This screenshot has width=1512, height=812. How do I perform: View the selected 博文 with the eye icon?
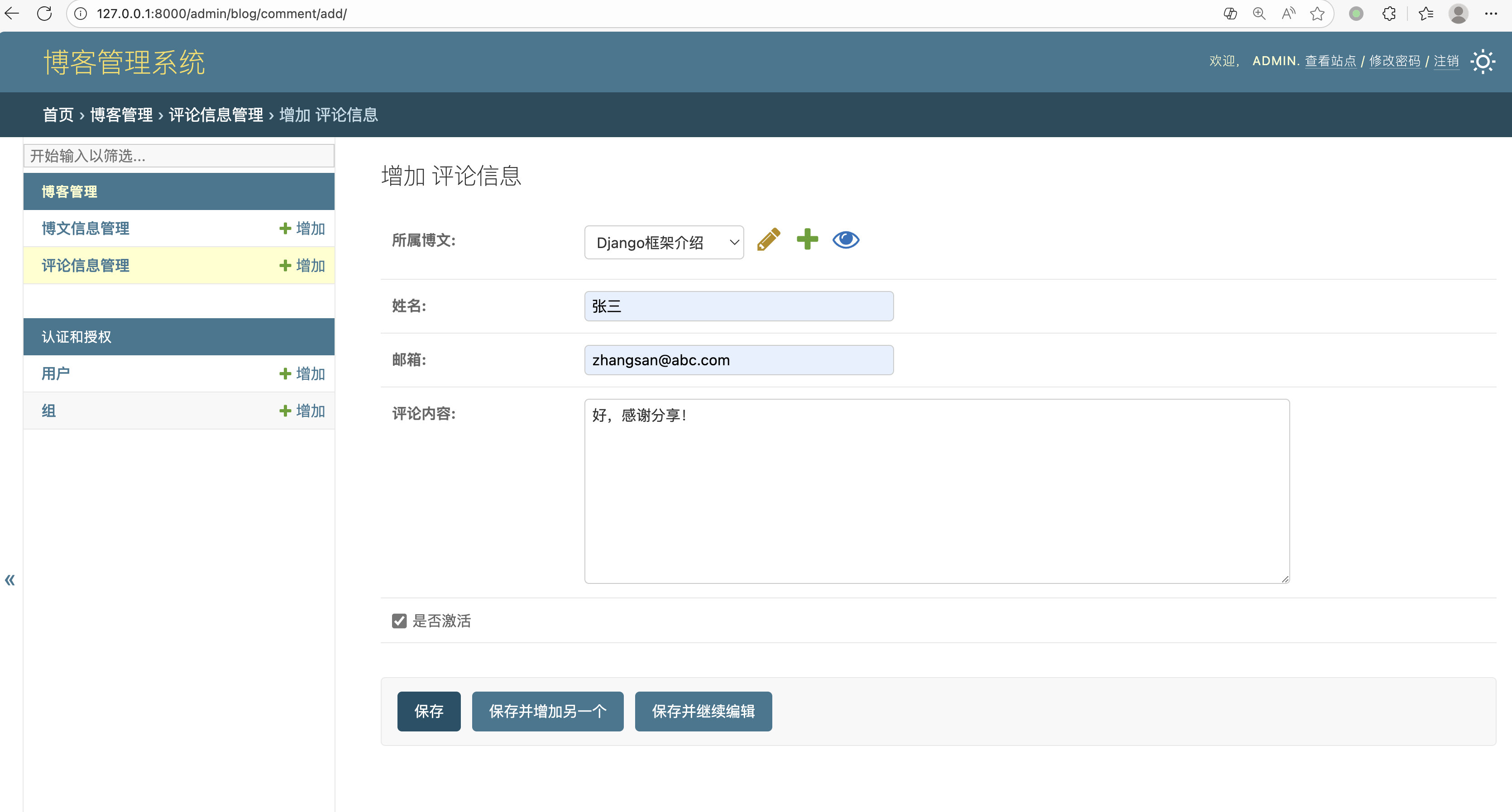pyautogui.click(x=846, y=240)
